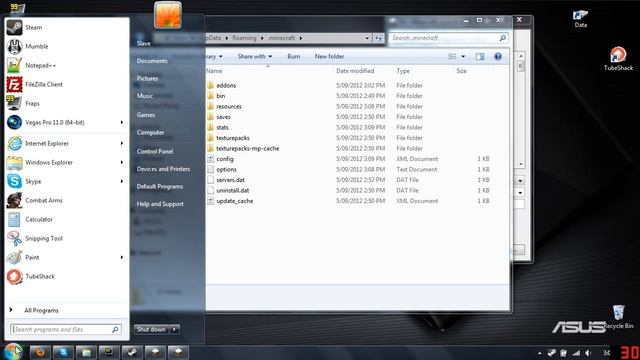Open the Steam taskbar button
640x360 pixels.
tap(131, 352)
